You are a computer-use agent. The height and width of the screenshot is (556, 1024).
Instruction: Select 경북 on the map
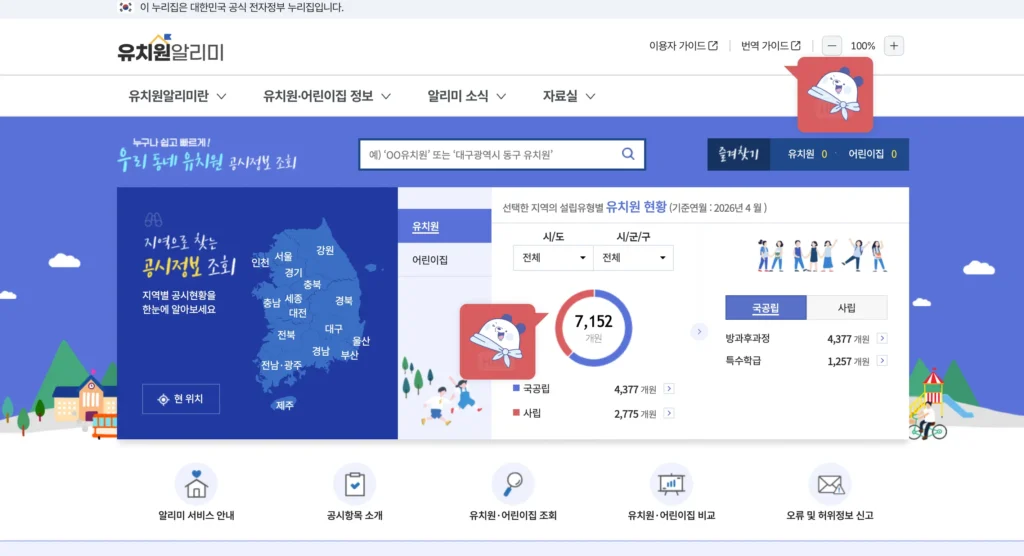click(344, 301)
